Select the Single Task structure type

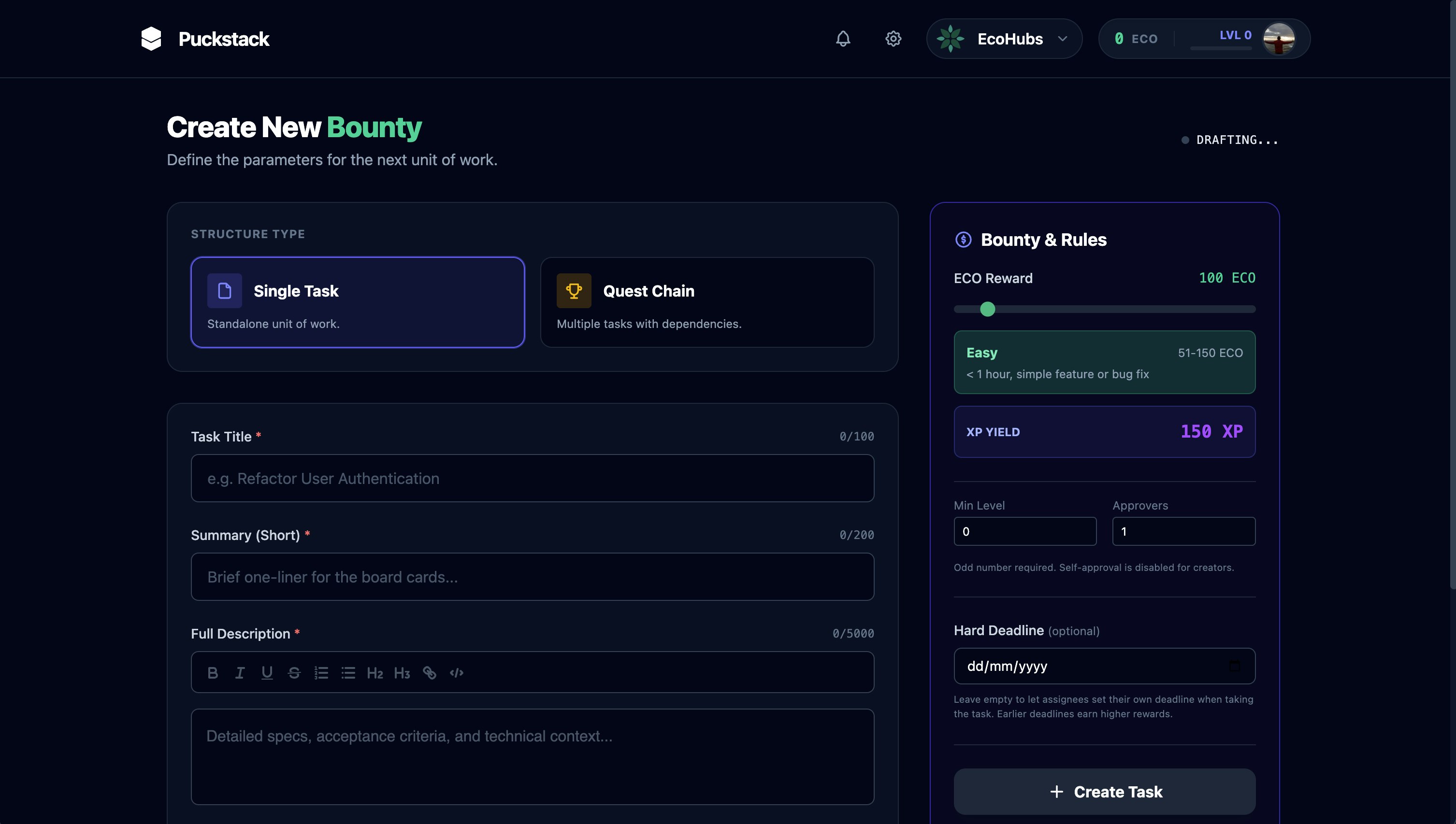[x=358, y=302]
